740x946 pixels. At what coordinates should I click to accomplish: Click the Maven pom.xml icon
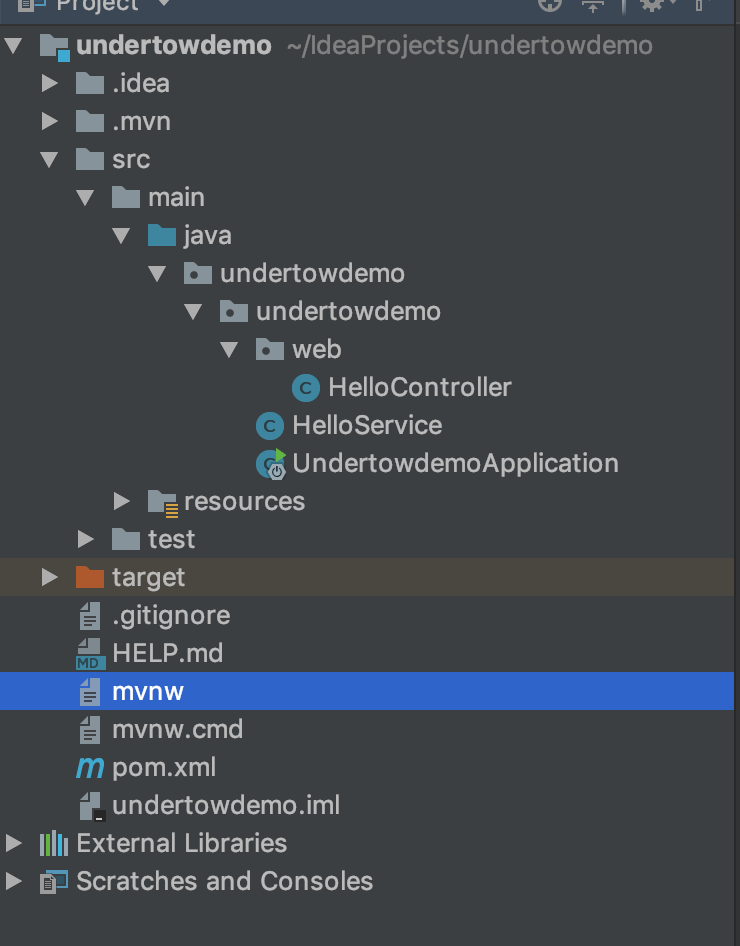(90, 768)
